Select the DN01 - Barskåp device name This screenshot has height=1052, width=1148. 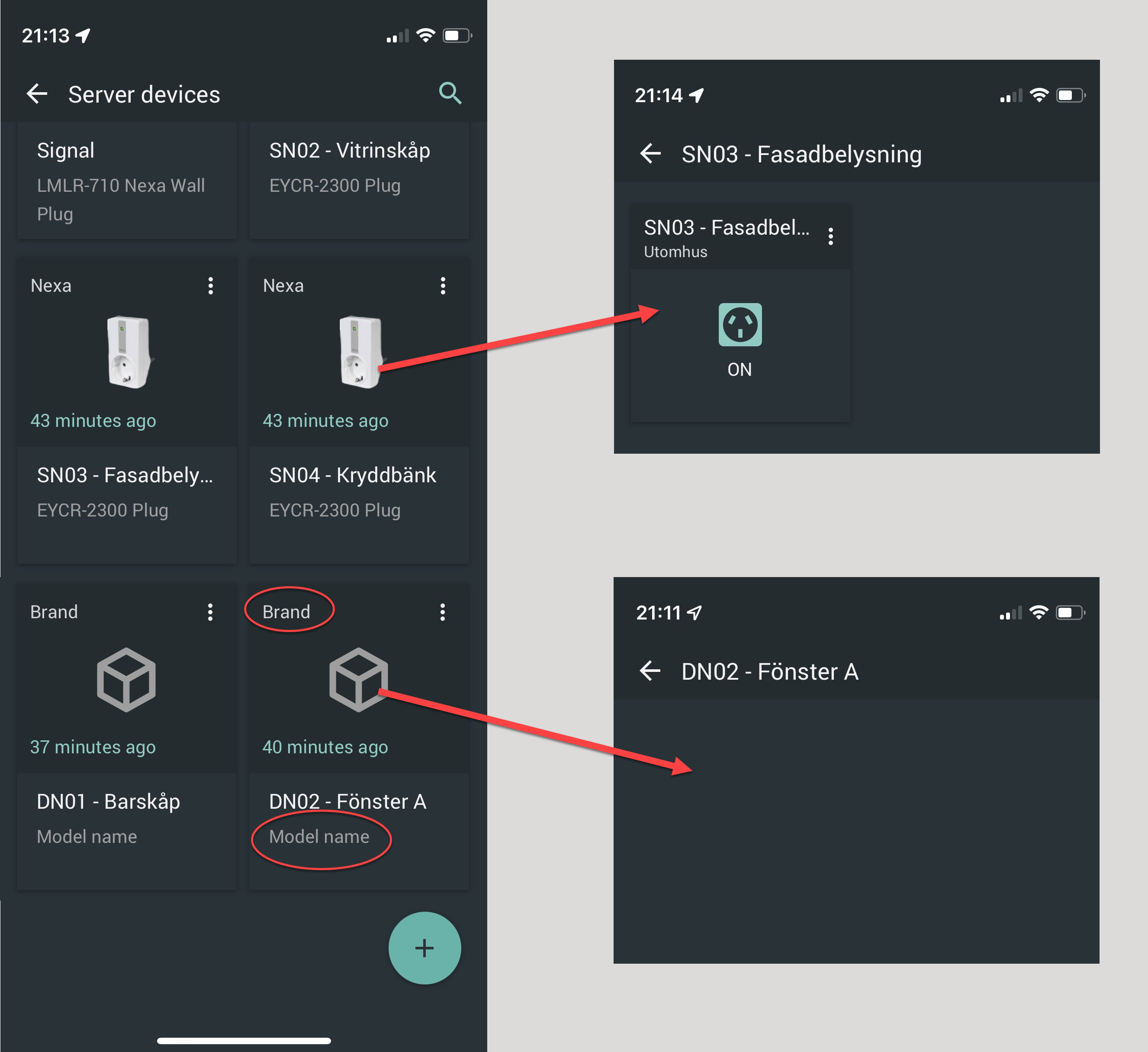pyautogui.click(x=108, y=801)
